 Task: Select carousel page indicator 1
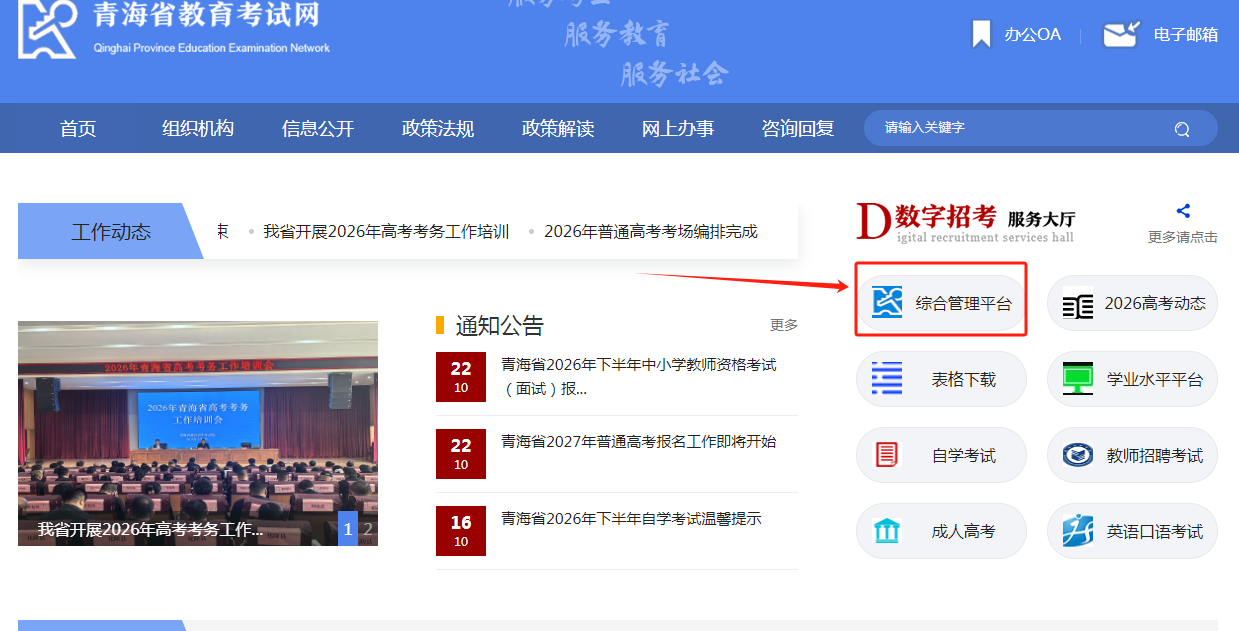coord(348,529)
